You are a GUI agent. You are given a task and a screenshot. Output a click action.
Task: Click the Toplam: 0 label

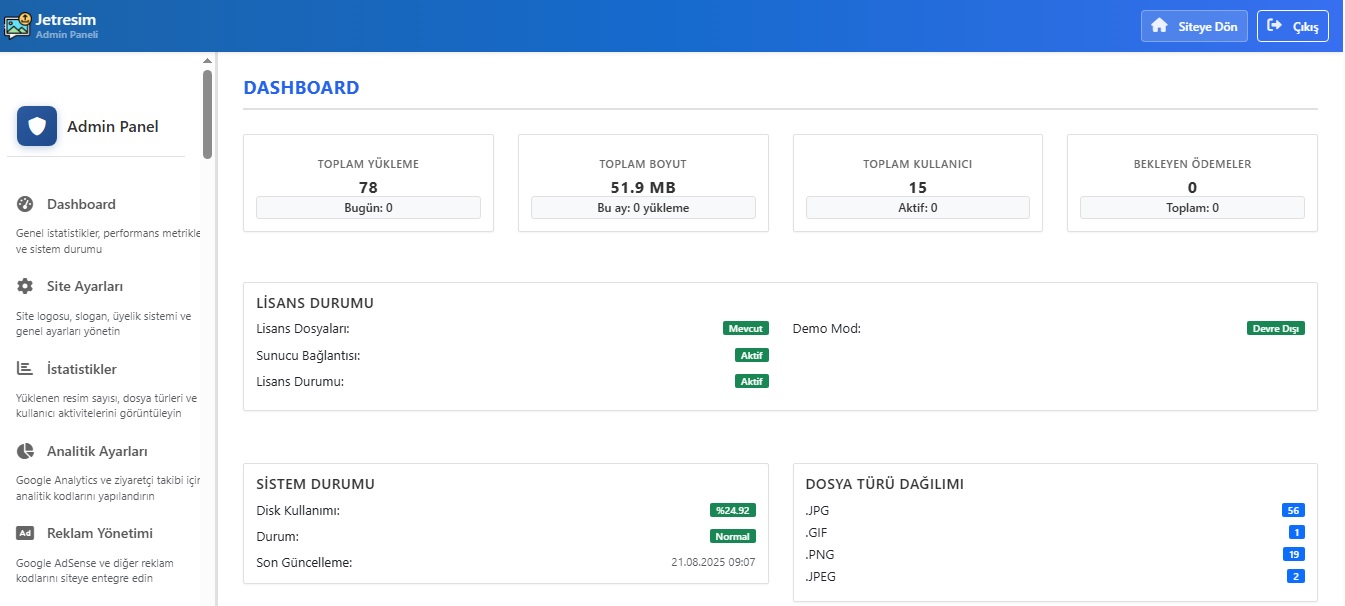[1192, 208]
